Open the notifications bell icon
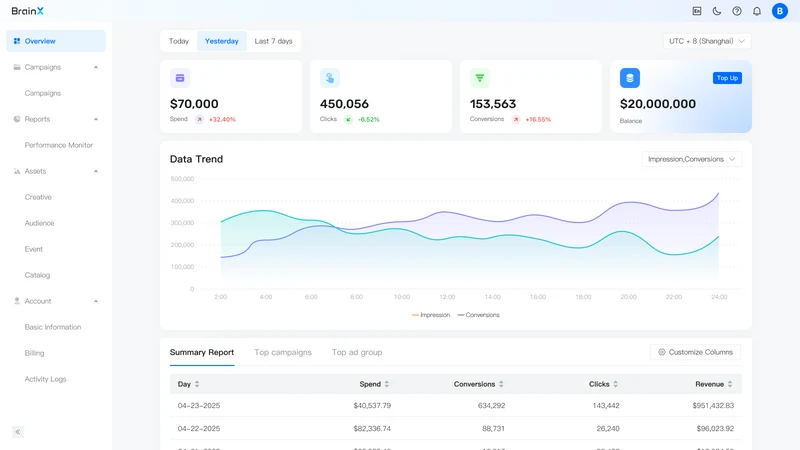The width and height of the screenshot is (800, 450). click(757, 11)
